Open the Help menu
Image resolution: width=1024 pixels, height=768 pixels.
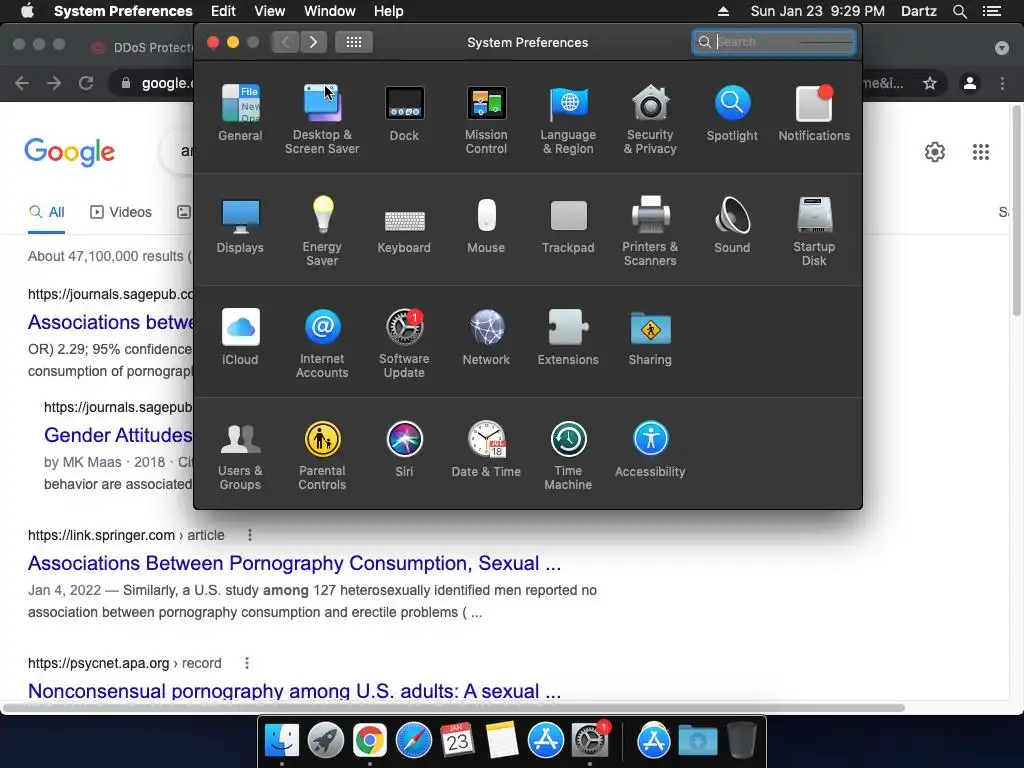point(389,11)
